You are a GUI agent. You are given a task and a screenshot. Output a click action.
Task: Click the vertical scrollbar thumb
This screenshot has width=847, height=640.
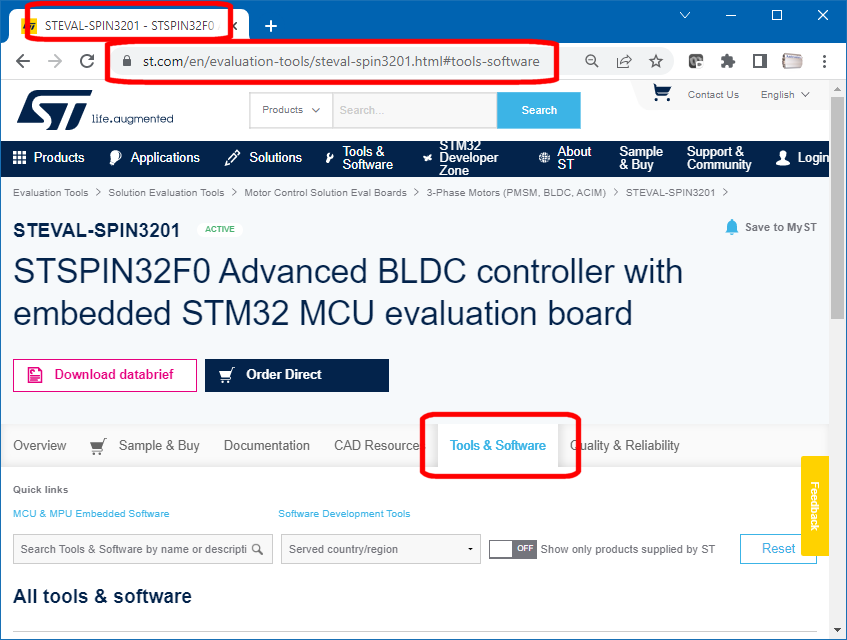[x=837, y=208]
